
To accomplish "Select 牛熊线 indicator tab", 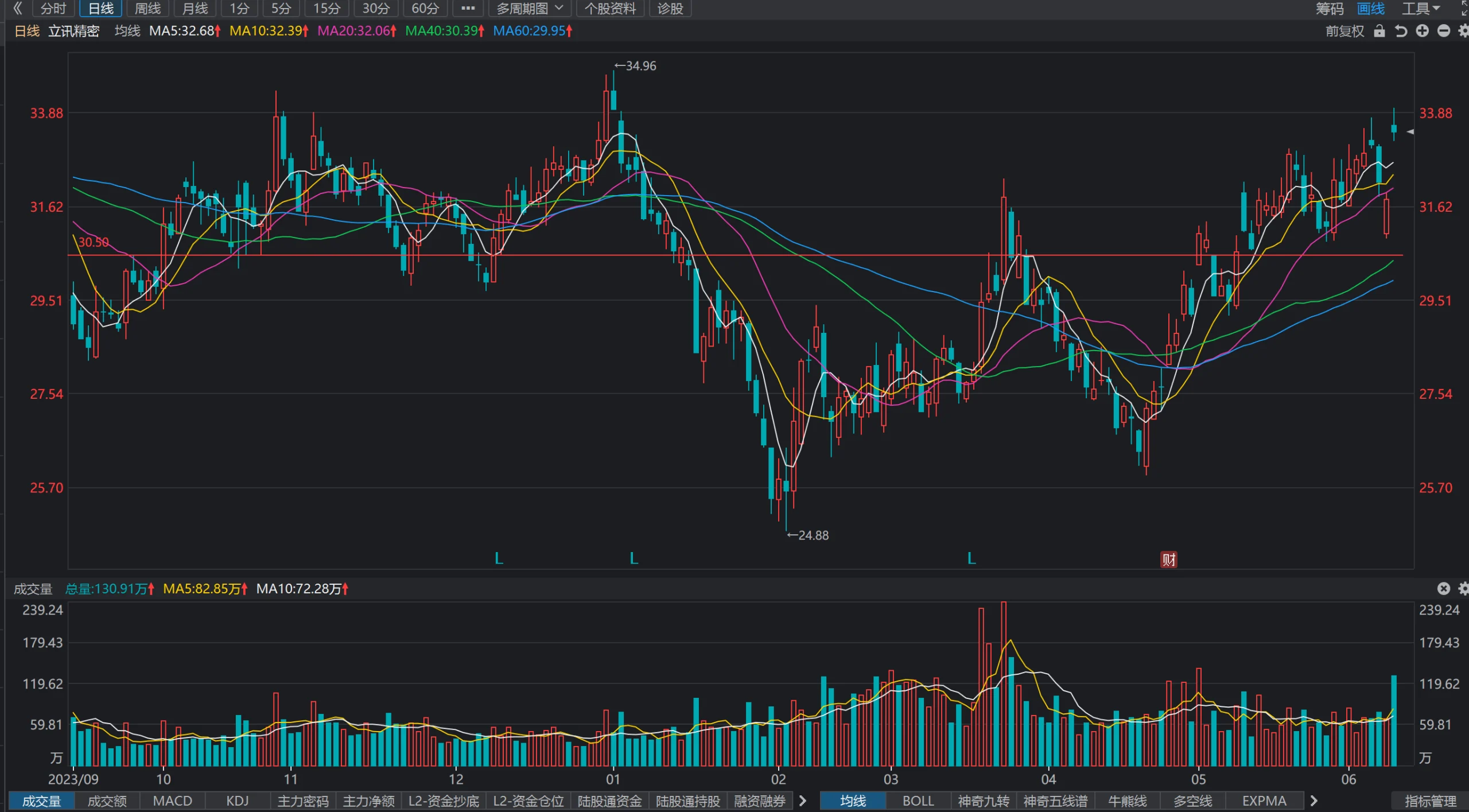I will click(1127, 801).
